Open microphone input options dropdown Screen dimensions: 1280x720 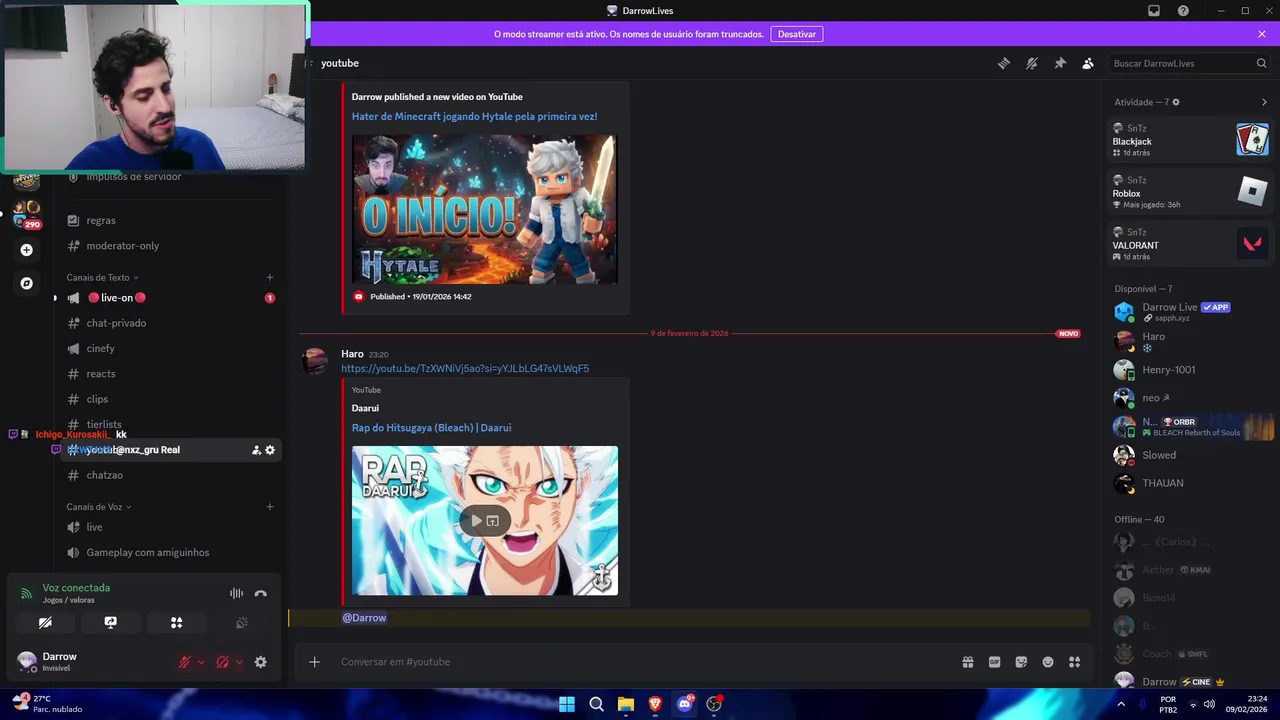pos(201,662)
